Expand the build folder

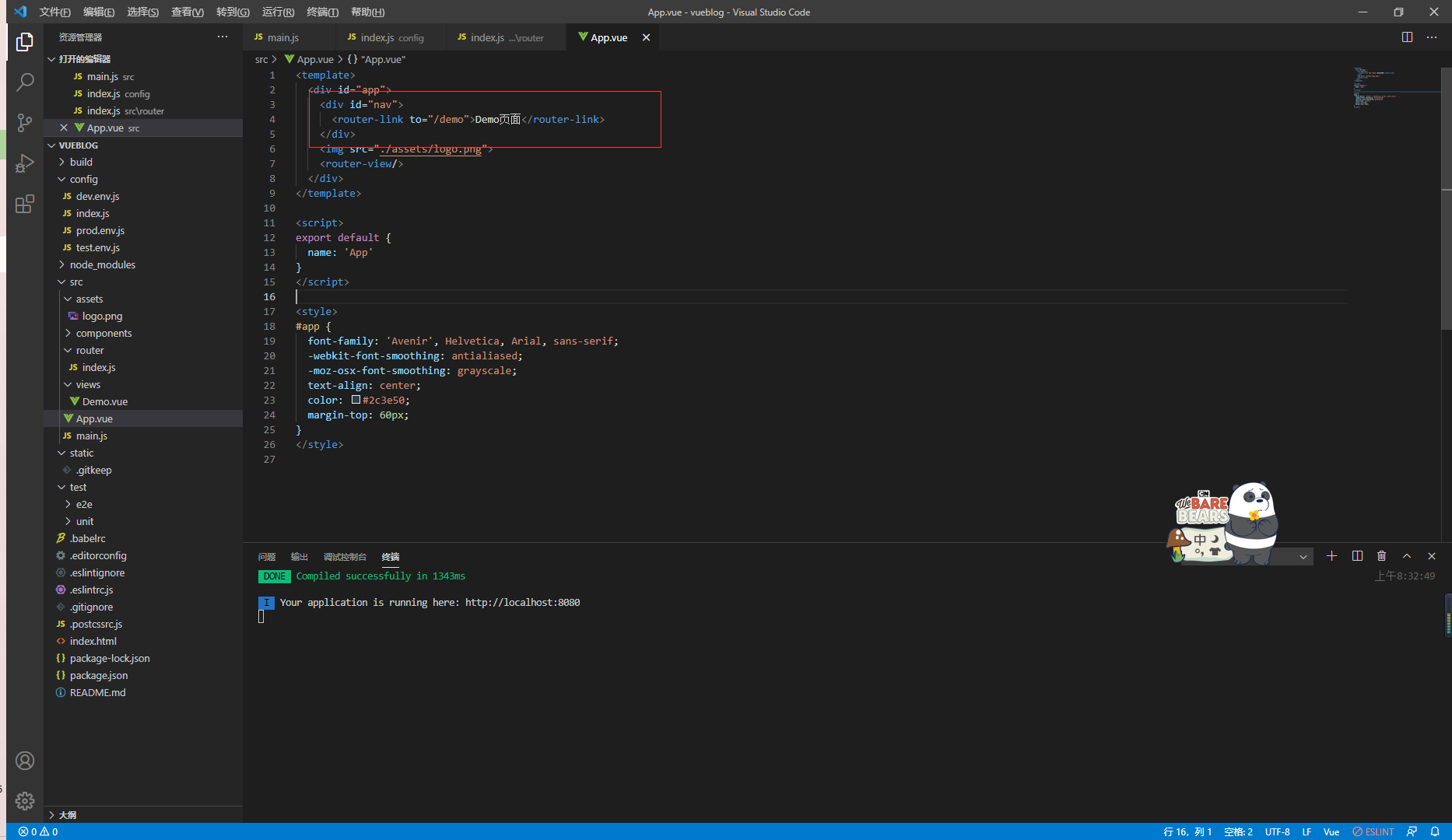[x=144, y=162]
